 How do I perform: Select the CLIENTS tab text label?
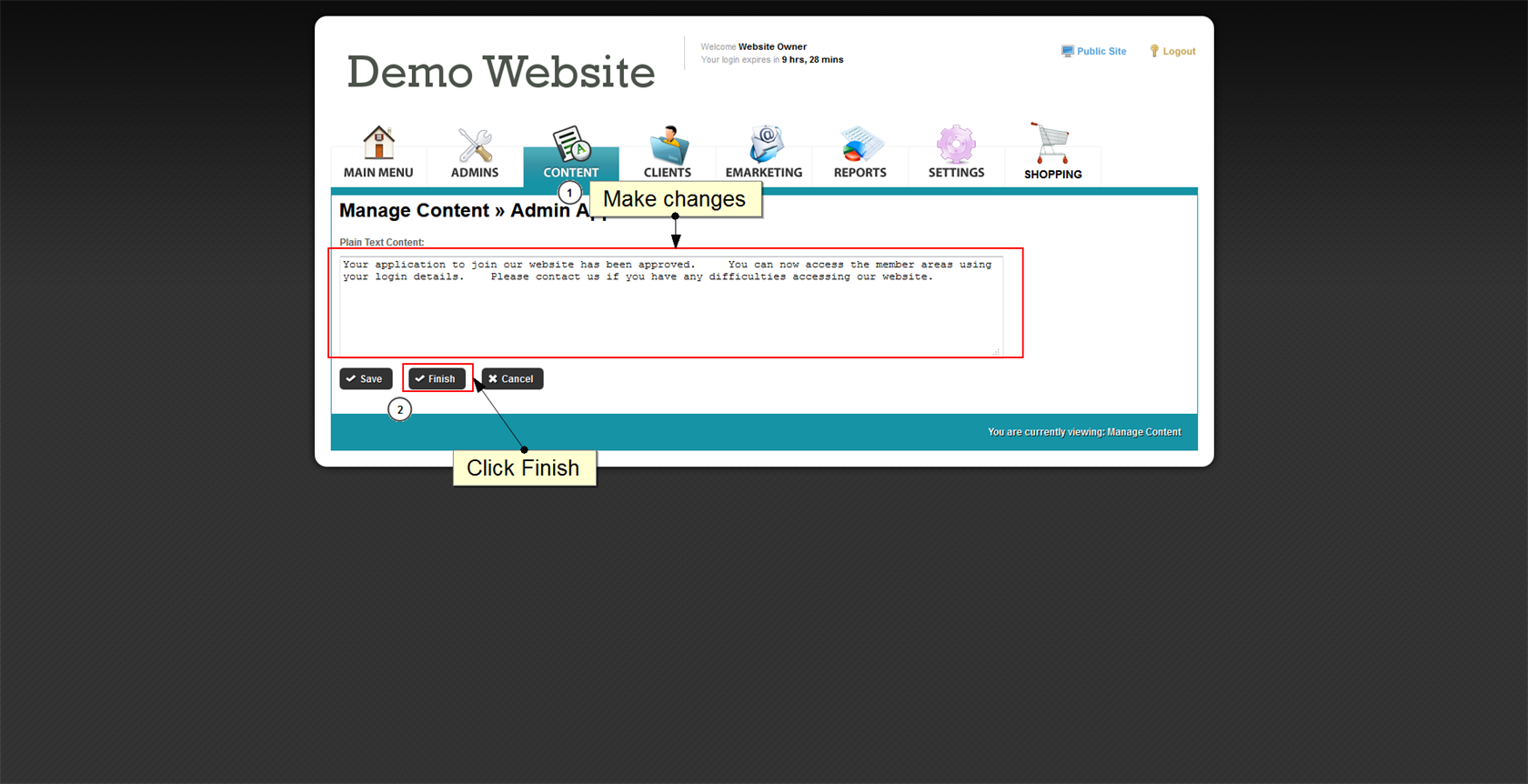tap(668, 173)
